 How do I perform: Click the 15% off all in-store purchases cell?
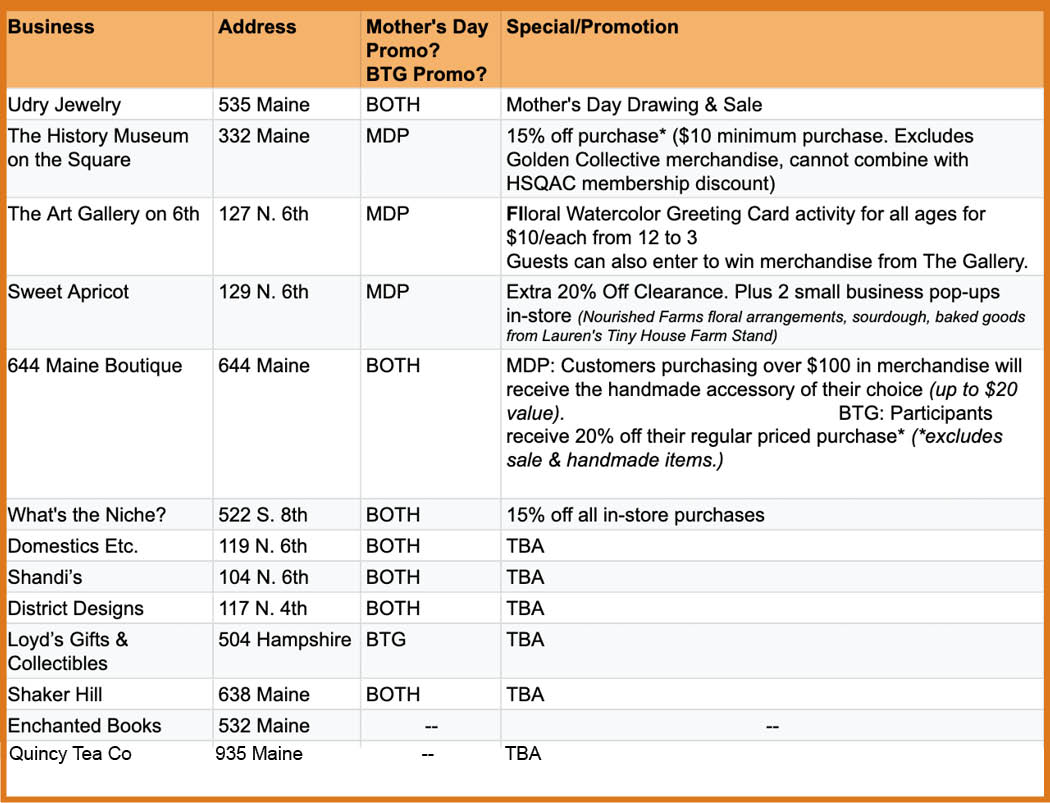tap(635, 515)
